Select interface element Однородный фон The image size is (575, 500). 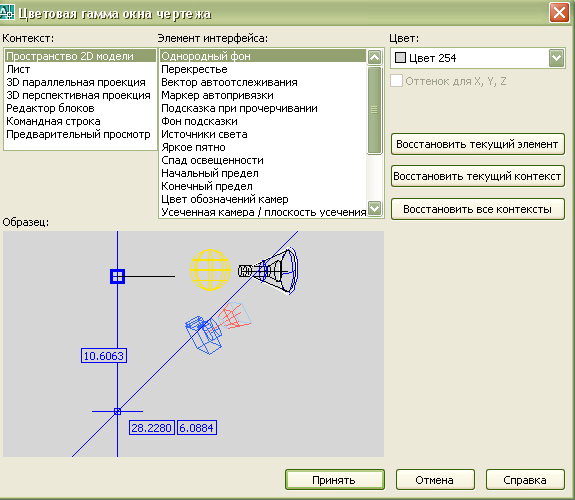[263, 56]
